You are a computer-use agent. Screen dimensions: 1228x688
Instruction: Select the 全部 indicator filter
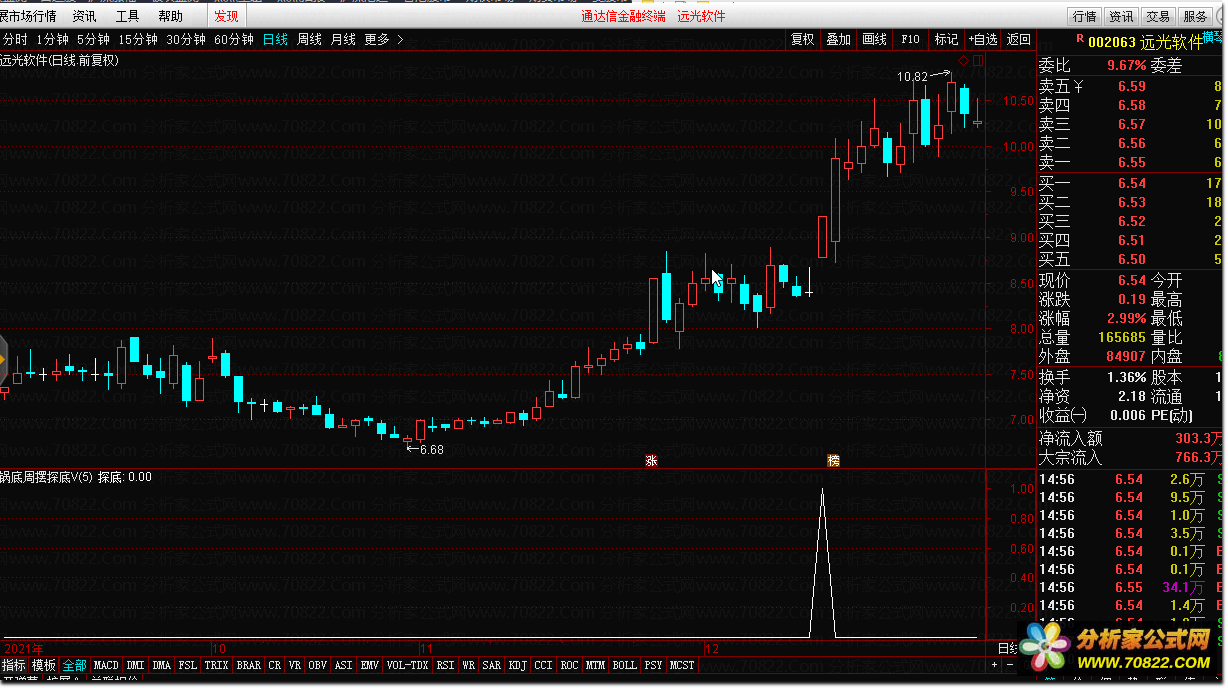[x=75, y=665]
